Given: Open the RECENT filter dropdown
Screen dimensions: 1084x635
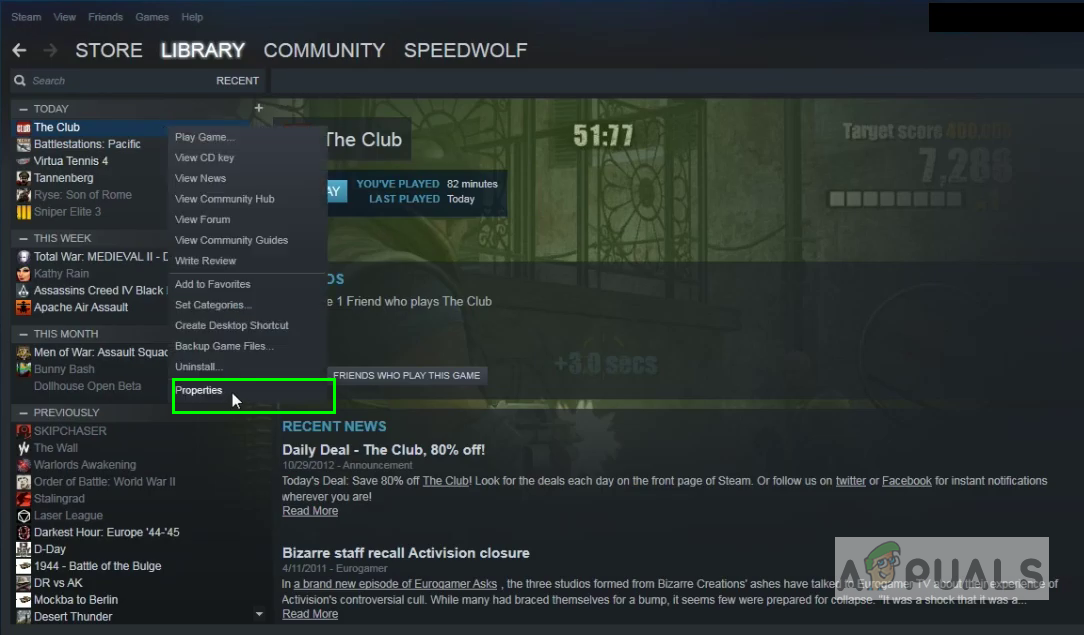Looking at the screenshot, I should (x=237, y=81).
